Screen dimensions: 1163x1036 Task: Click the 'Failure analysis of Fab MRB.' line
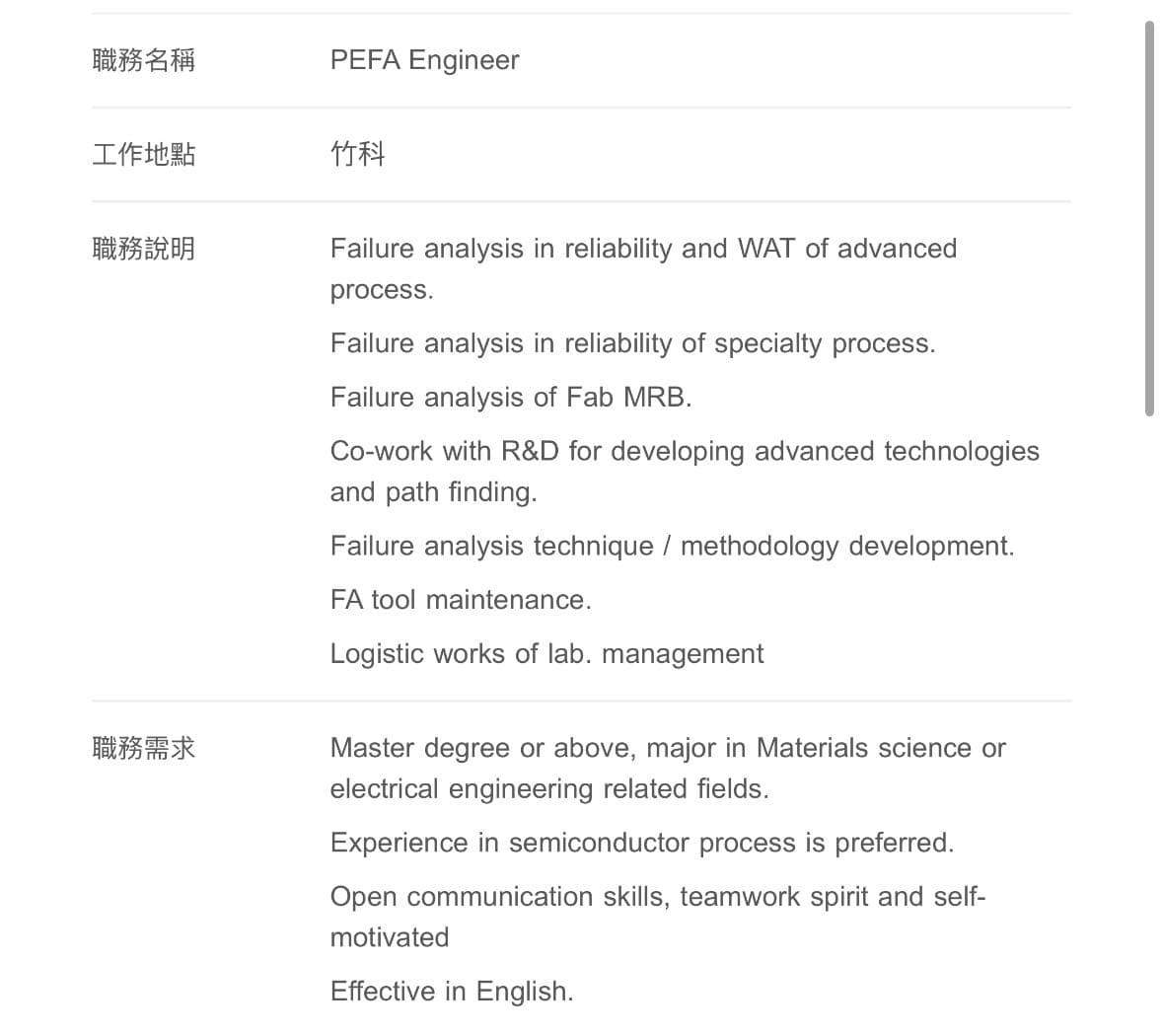(511, 397)
